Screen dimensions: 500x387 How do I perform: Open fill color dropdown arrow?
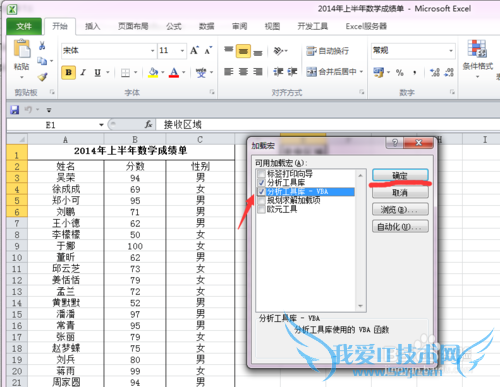pyautogui.click(x=163, y=72)
